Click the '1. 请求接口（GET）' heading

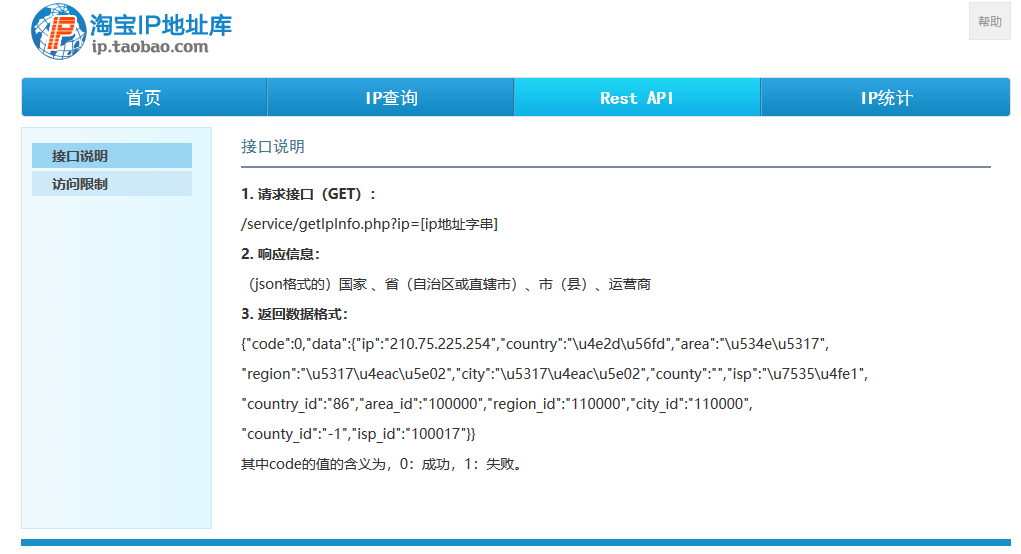pyautogui.click(x=308, y=194)
